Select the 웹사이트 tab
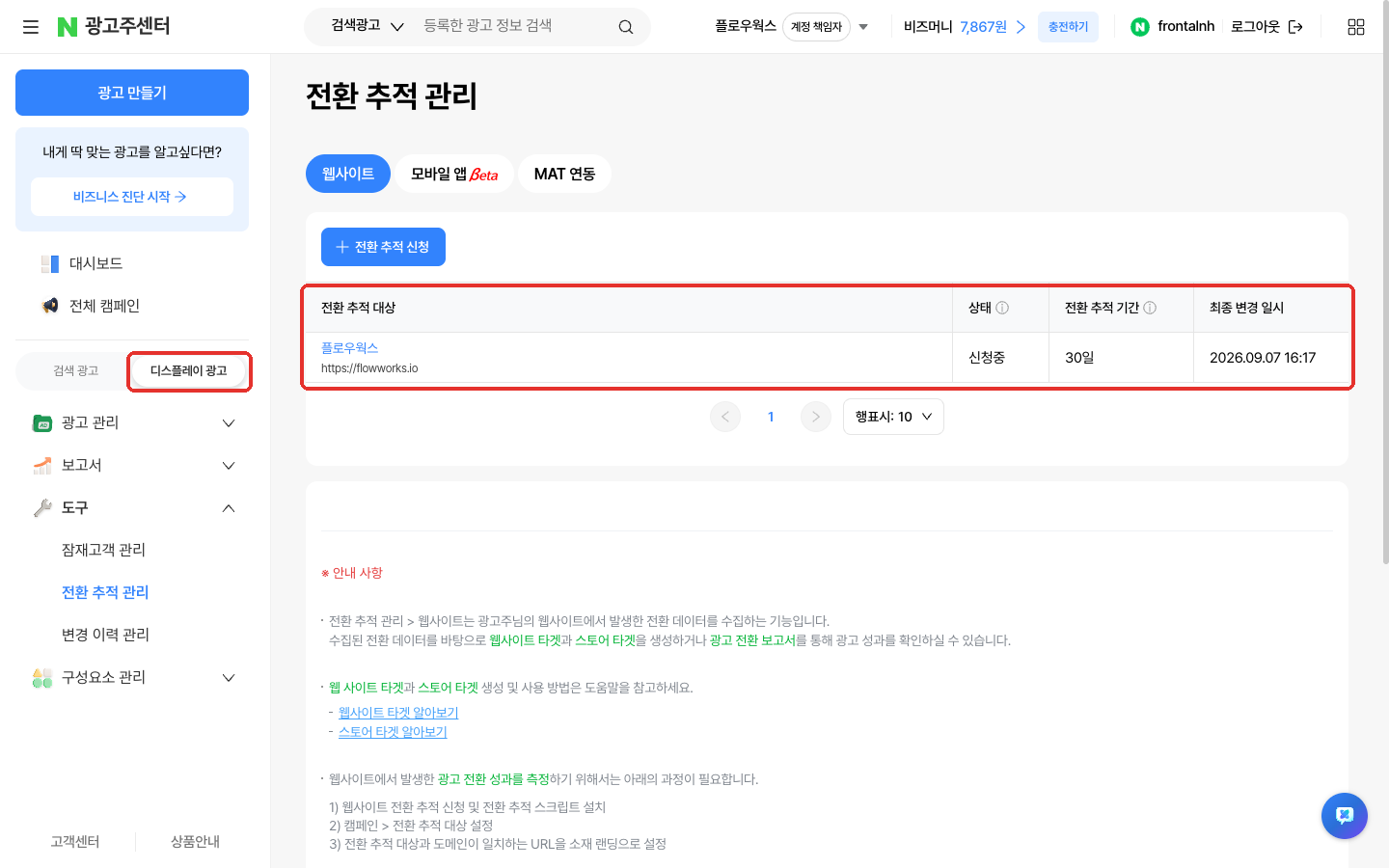This screenshot has height=868, width=1389. coord(348,174)
